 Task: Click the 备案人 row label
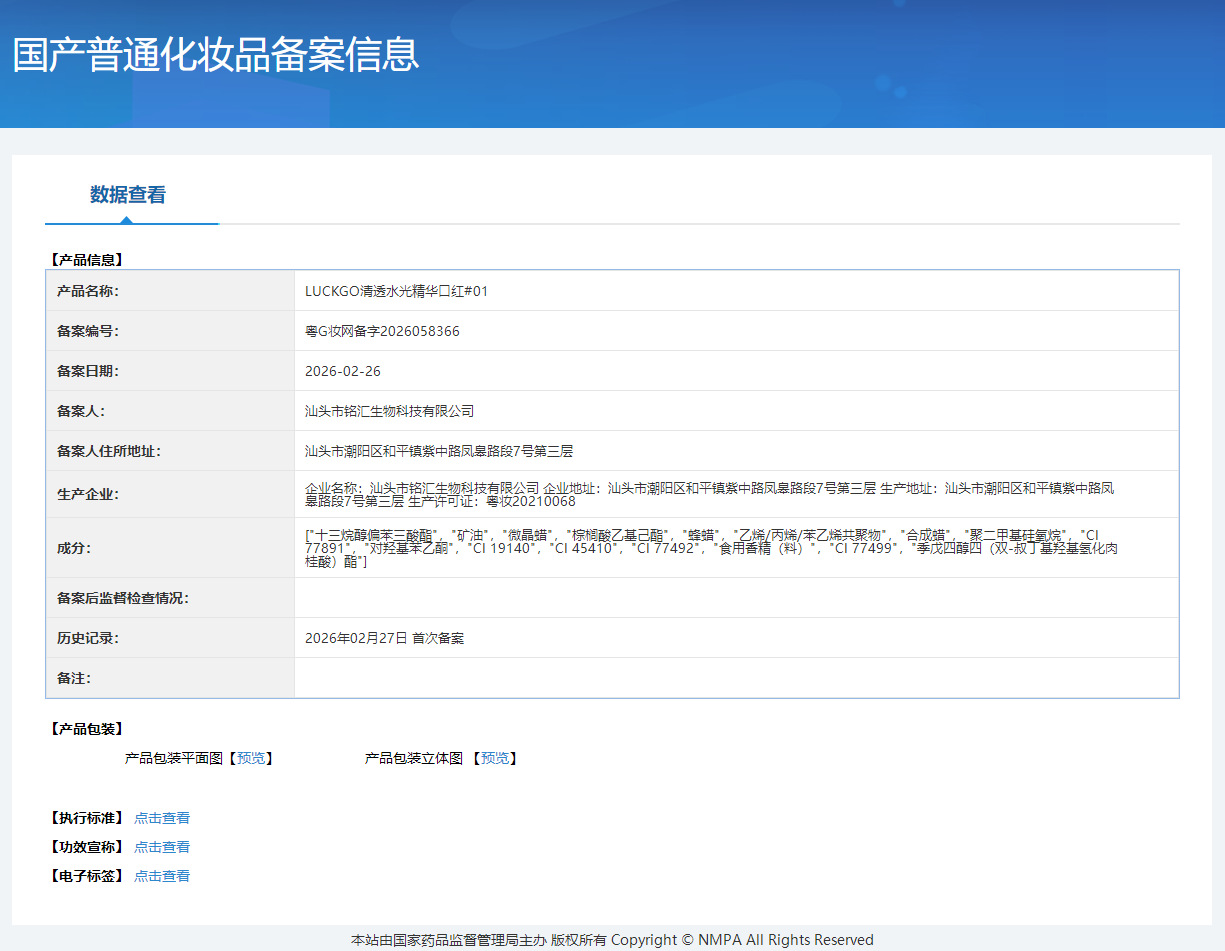(81, 411)
